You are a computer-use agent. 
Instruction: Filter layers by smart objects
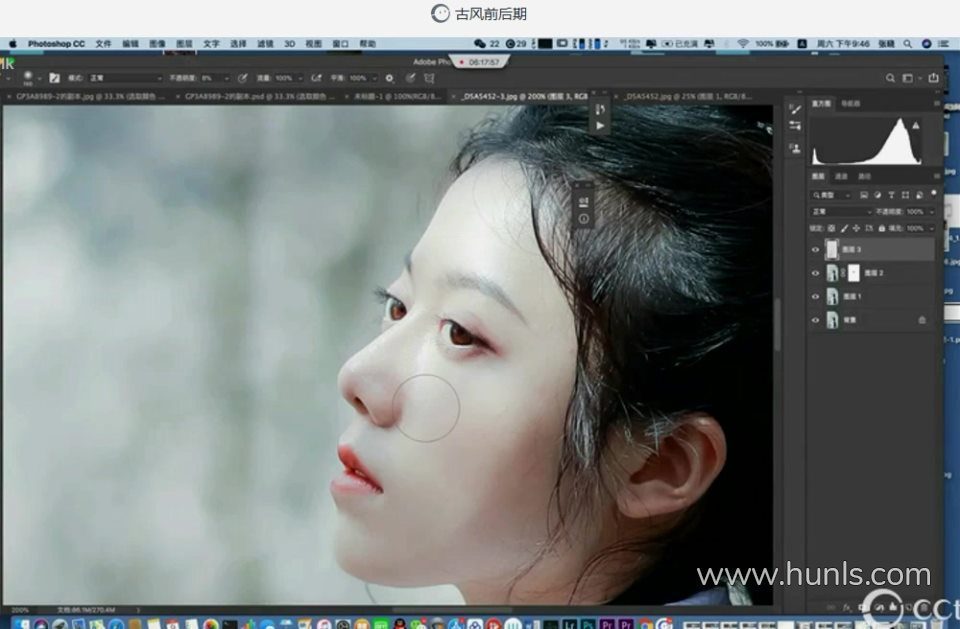click(919, 195)
